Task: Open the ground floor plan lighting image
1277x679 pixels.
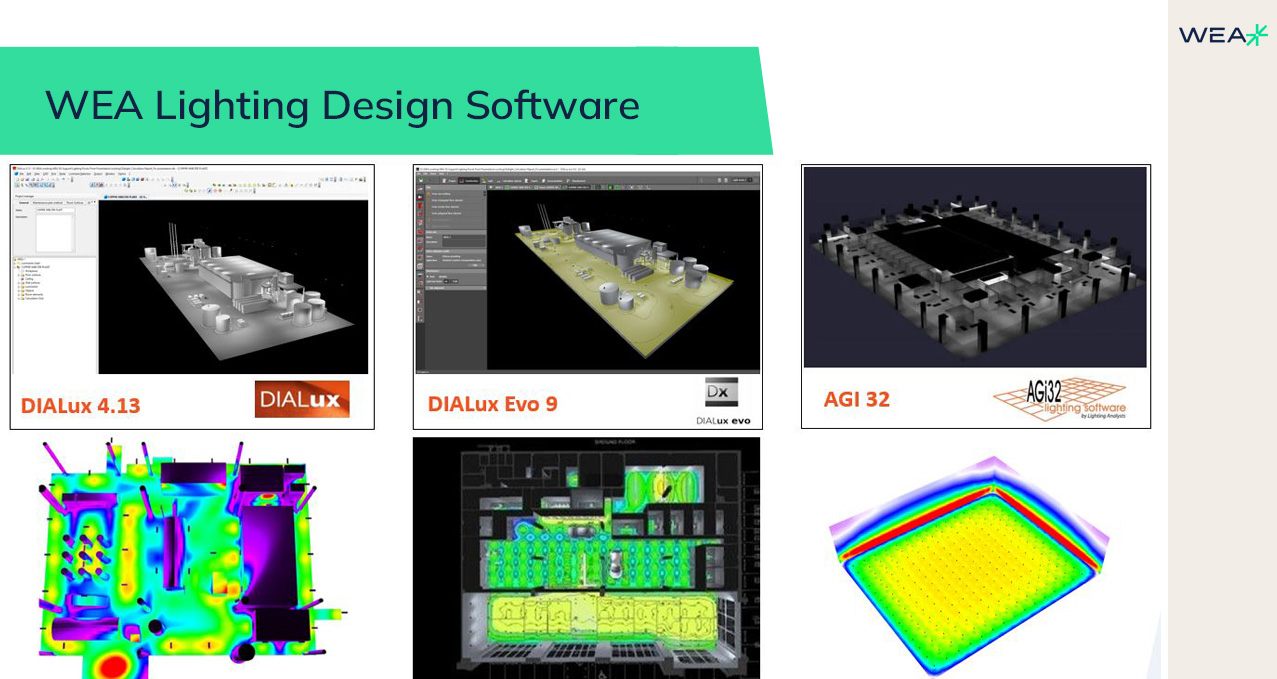Action: pos(586,560)
